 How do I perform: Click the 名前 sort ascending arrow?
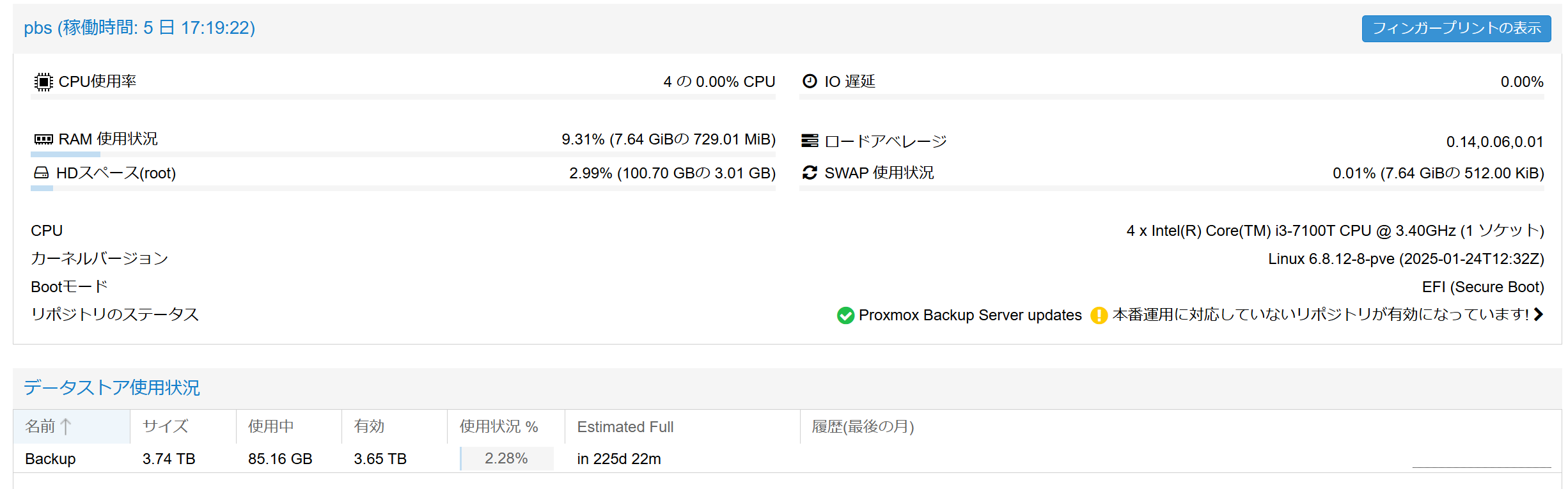pos(66,426)
